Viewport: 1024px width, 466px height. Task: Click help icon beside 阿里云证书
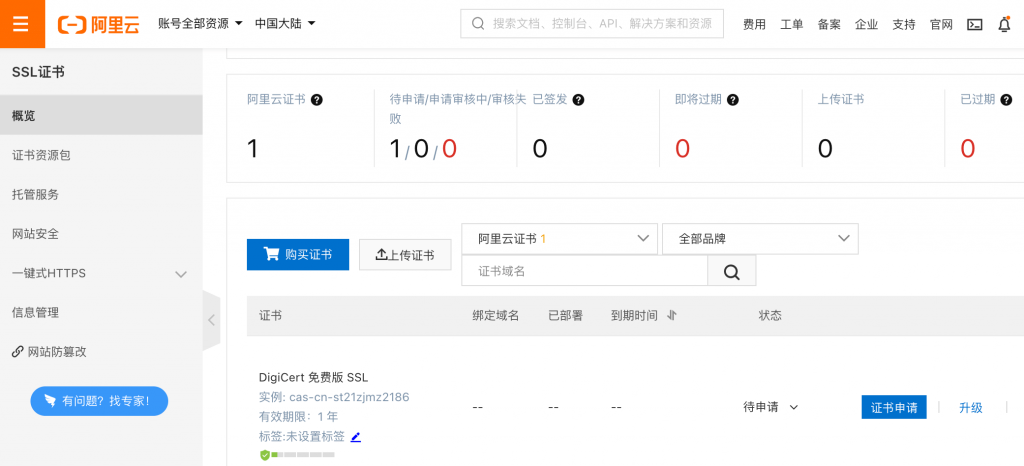click(x=317, y=100)
